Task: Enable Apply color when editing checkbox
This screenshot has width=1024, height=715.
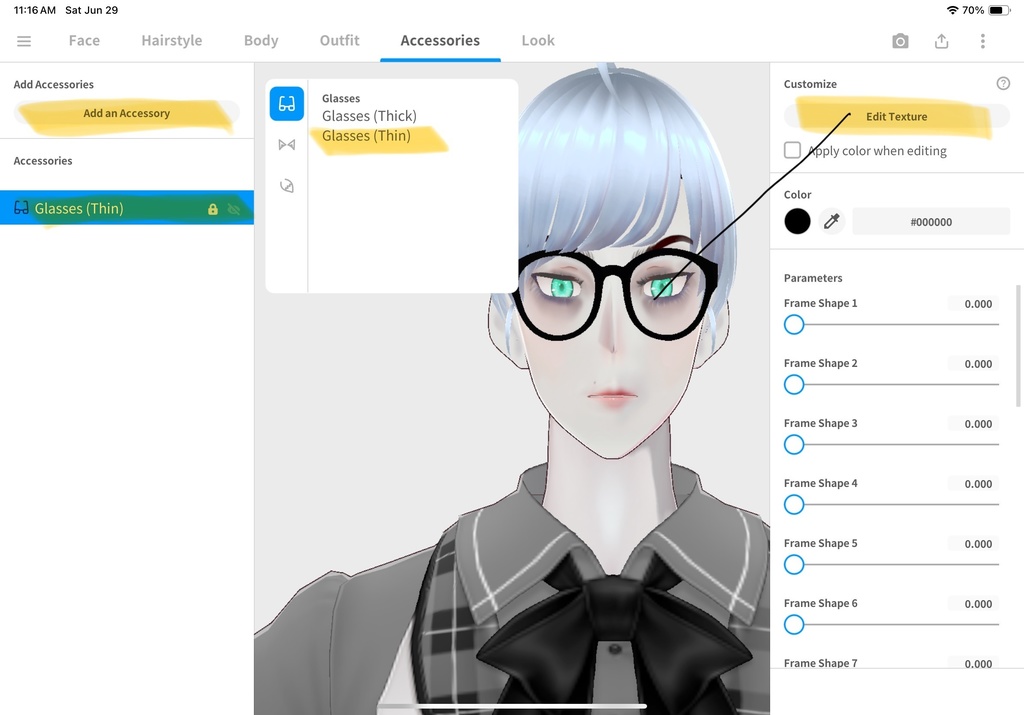Action: point(792,150)
